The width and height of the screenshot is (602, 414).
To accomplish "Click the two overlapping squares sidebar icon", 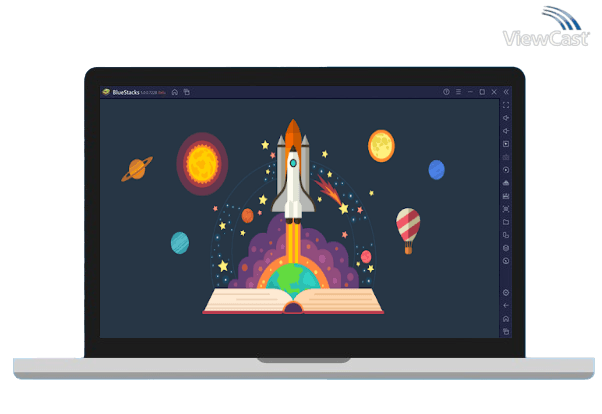I will (x=506, y=235).
